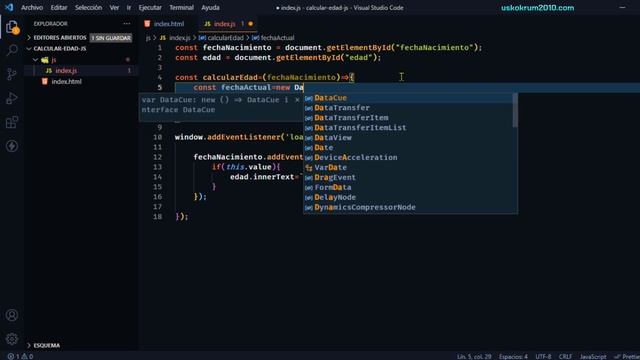This screenshot has width=640, height=360.
Task: Open the Selección menu
Action: (88, 7)
